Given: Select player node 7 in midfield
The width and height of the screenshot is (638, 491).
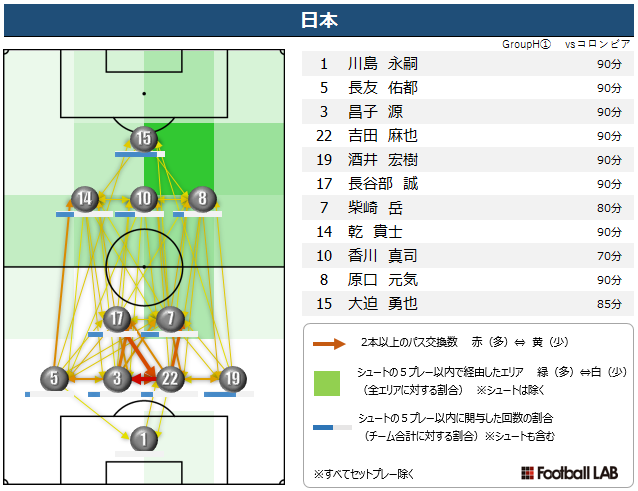Looking at the screenshot, I should pos(170,319).
